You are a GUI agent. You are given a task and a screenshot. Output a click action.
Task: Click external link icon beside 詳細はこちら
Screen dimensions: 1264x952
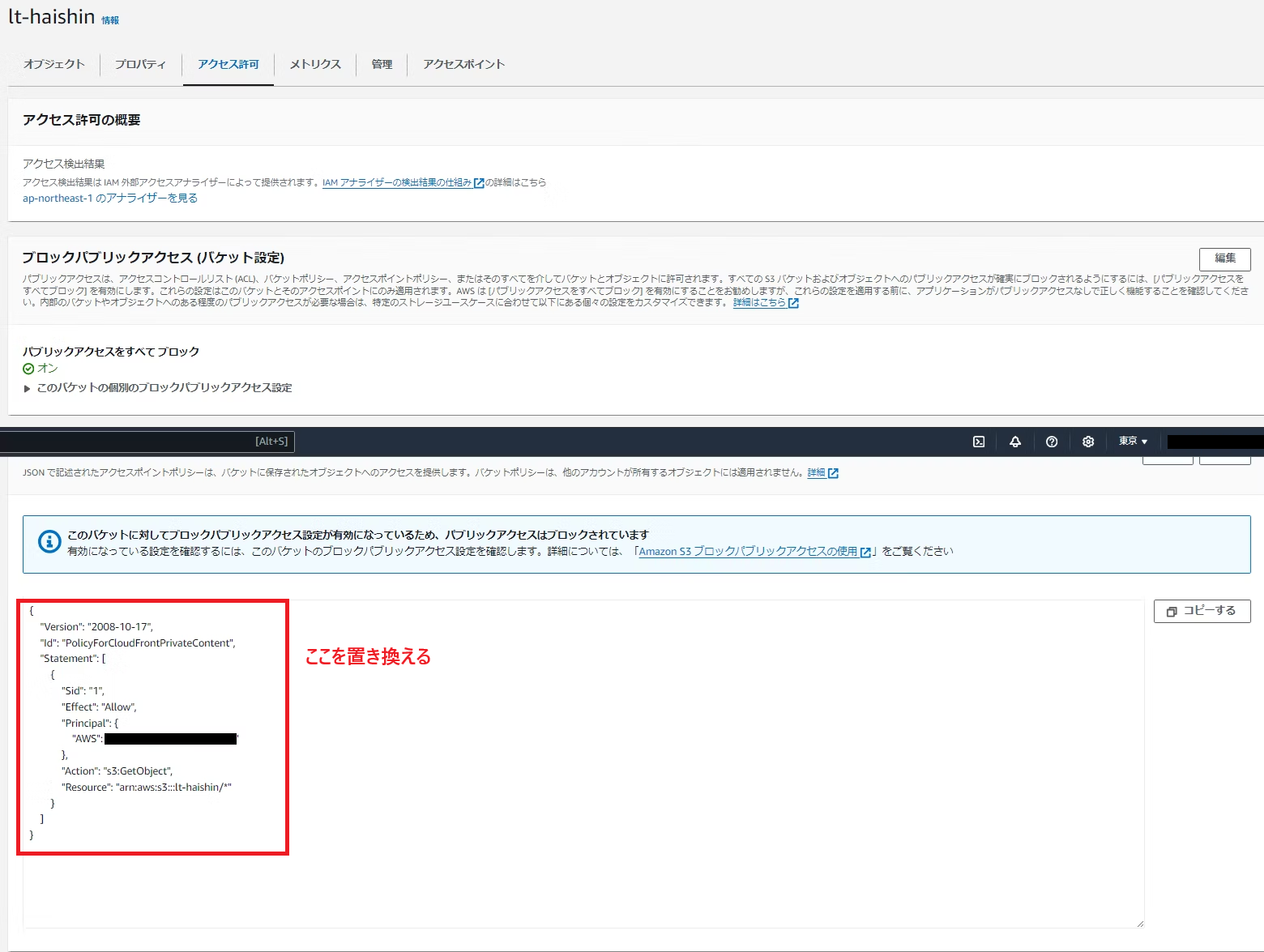[x=792, y=302]
